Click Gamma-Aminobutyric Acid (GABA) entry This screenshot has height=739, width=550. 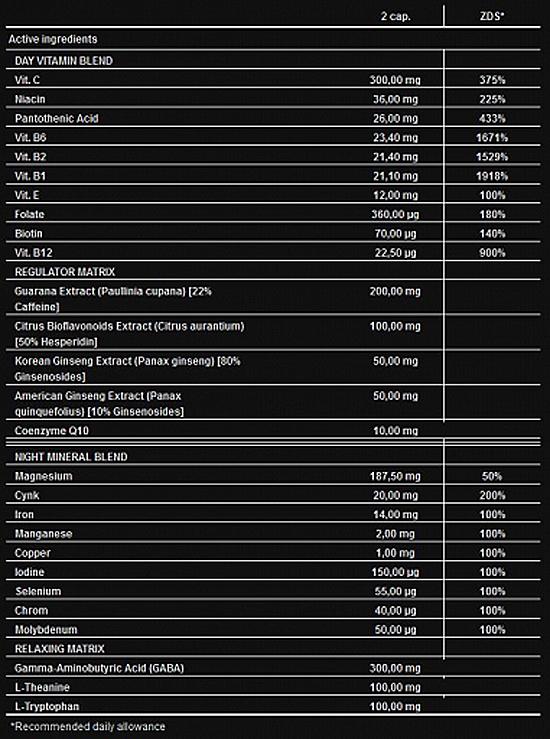(x=99, y=668)
